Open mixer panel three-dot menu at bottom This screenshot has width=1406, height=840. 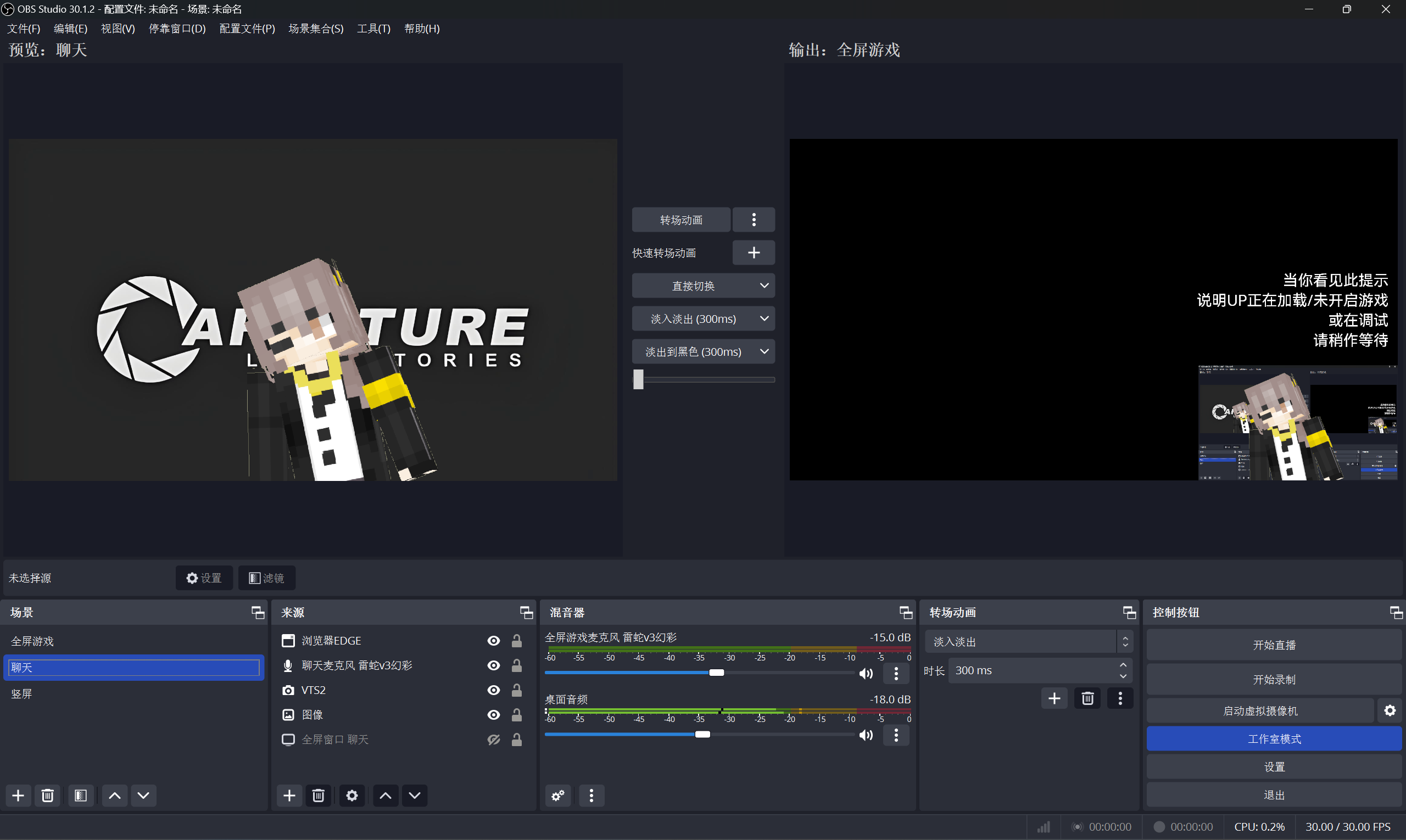(591, 796)
